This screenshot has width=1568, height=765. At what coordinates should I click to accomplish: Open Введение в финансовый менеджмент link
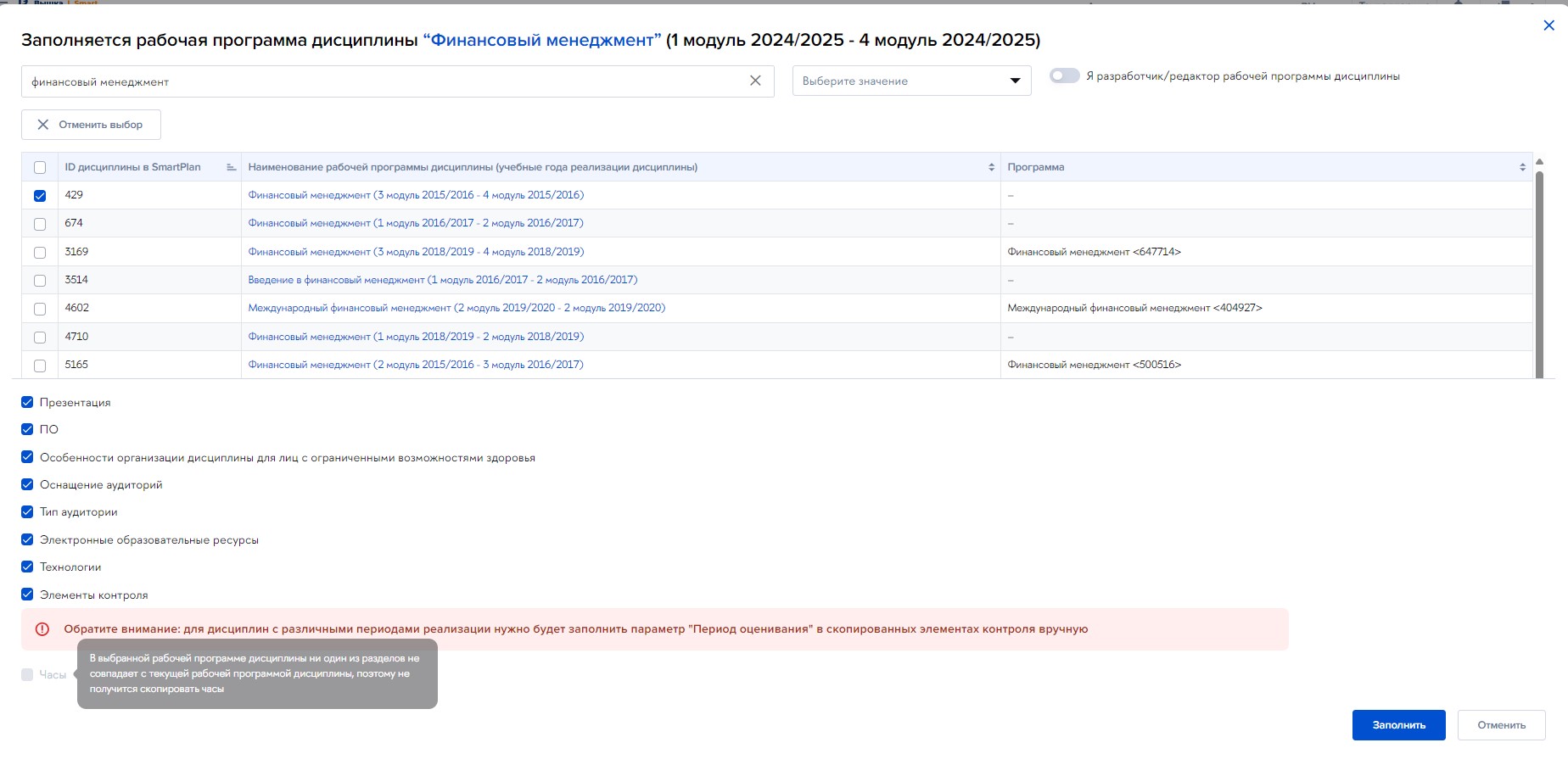(x=442, y=280)
